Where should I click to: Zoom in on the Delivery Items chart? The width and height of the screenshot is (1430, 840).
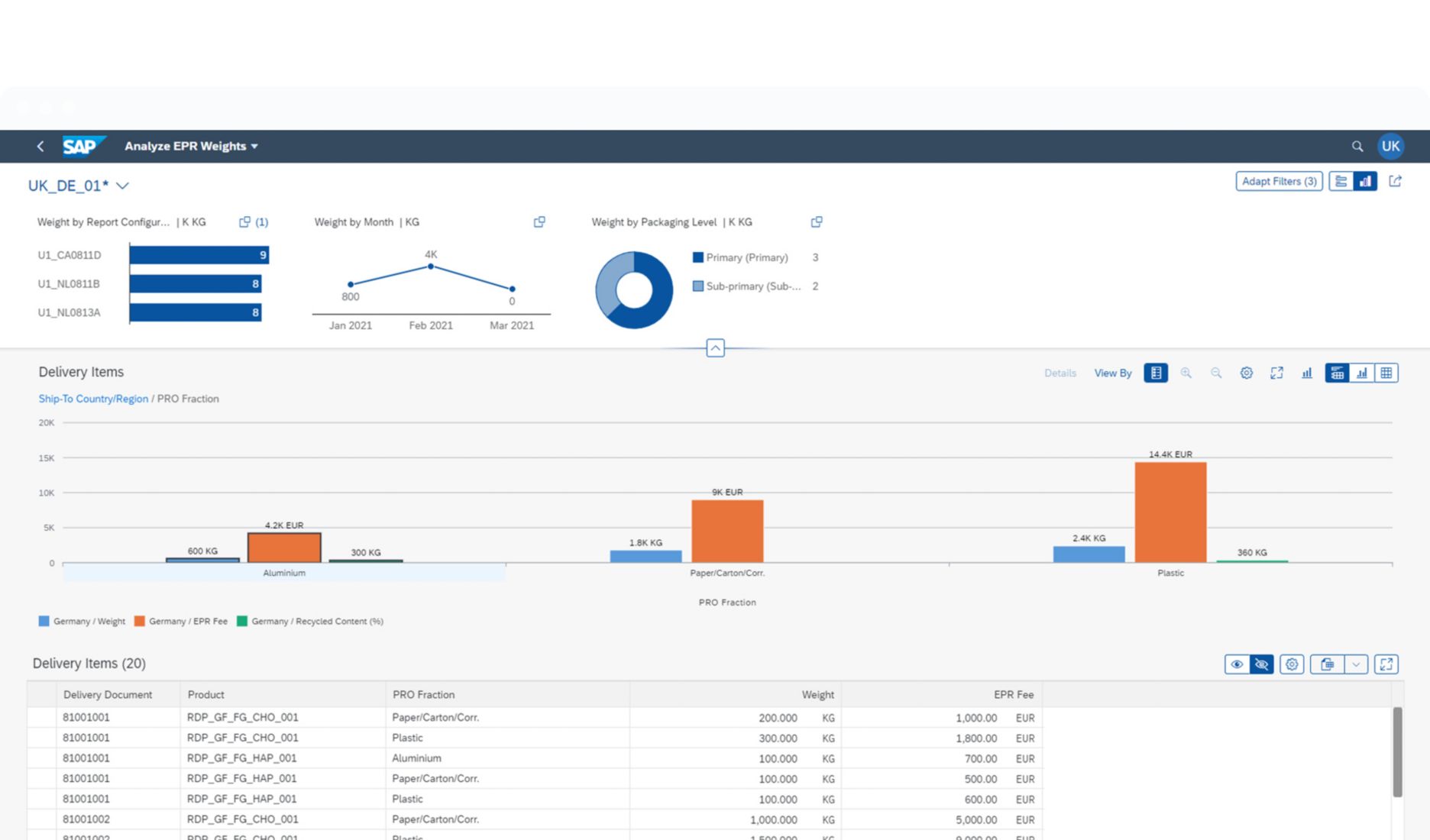point(1186,373)
